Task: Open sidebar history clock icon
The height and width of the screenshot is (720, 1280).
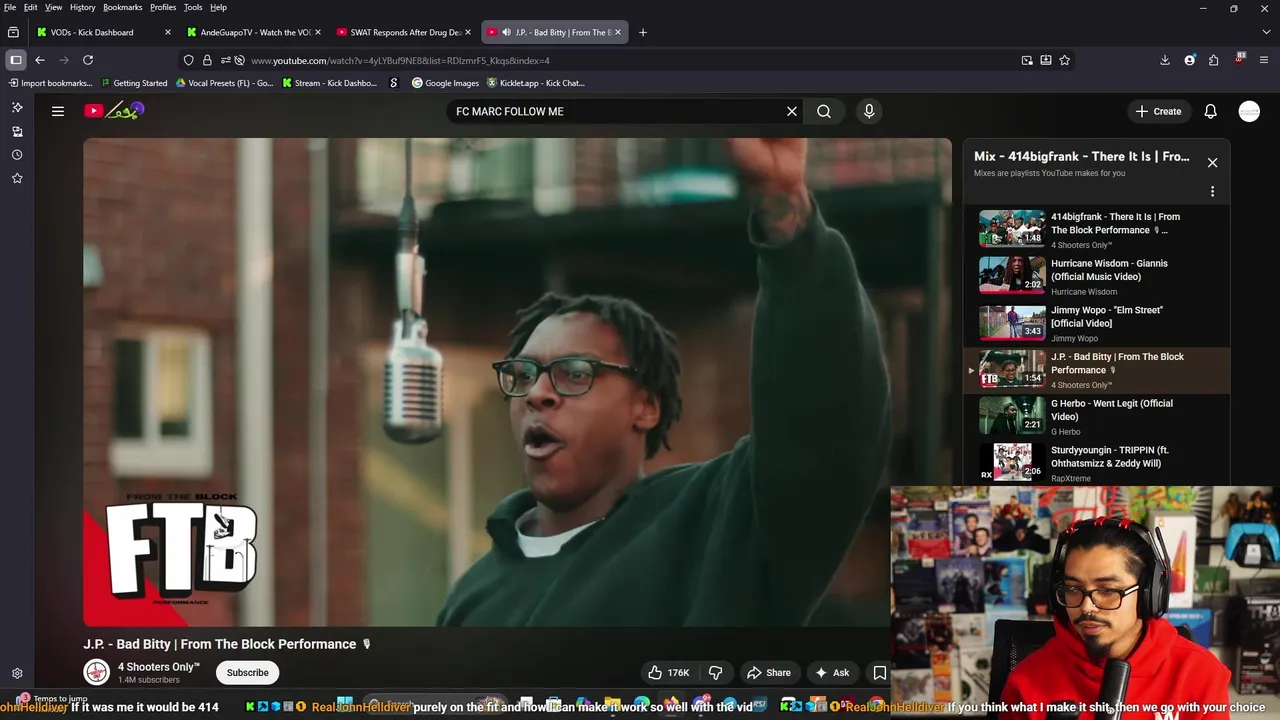Action: (x=17, y=155)
